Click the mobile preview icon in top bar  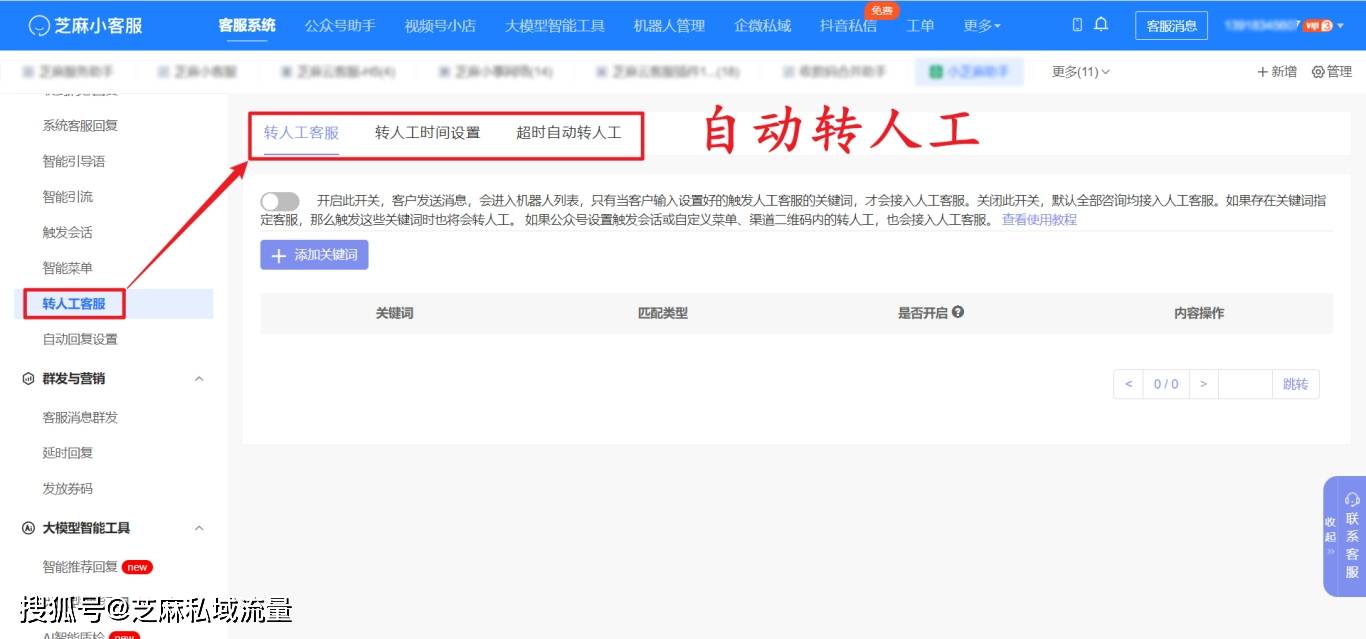[1077, 24]
